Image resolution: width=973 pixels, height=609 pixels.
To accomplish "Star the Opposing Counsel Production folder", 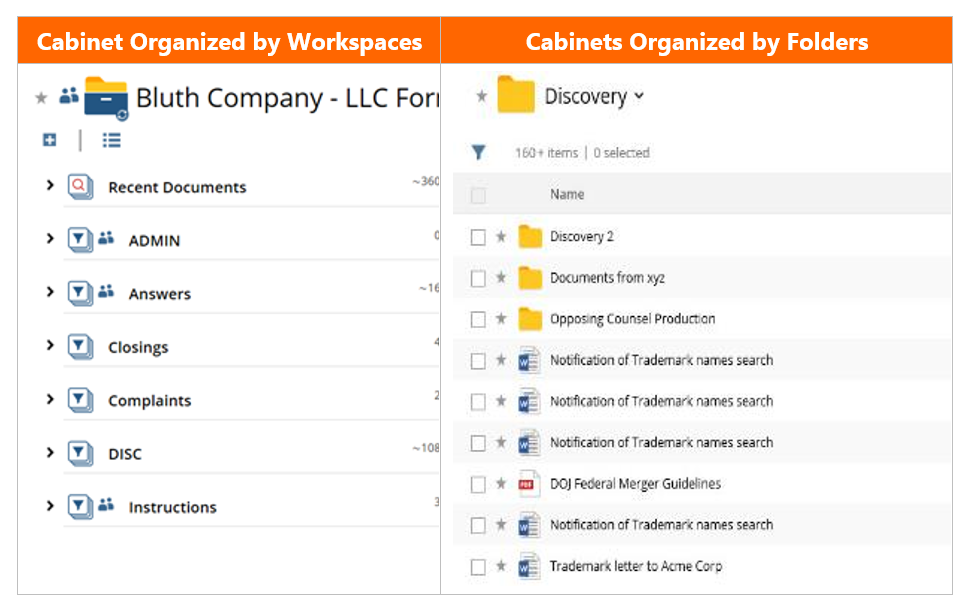I will click(501, 319).
